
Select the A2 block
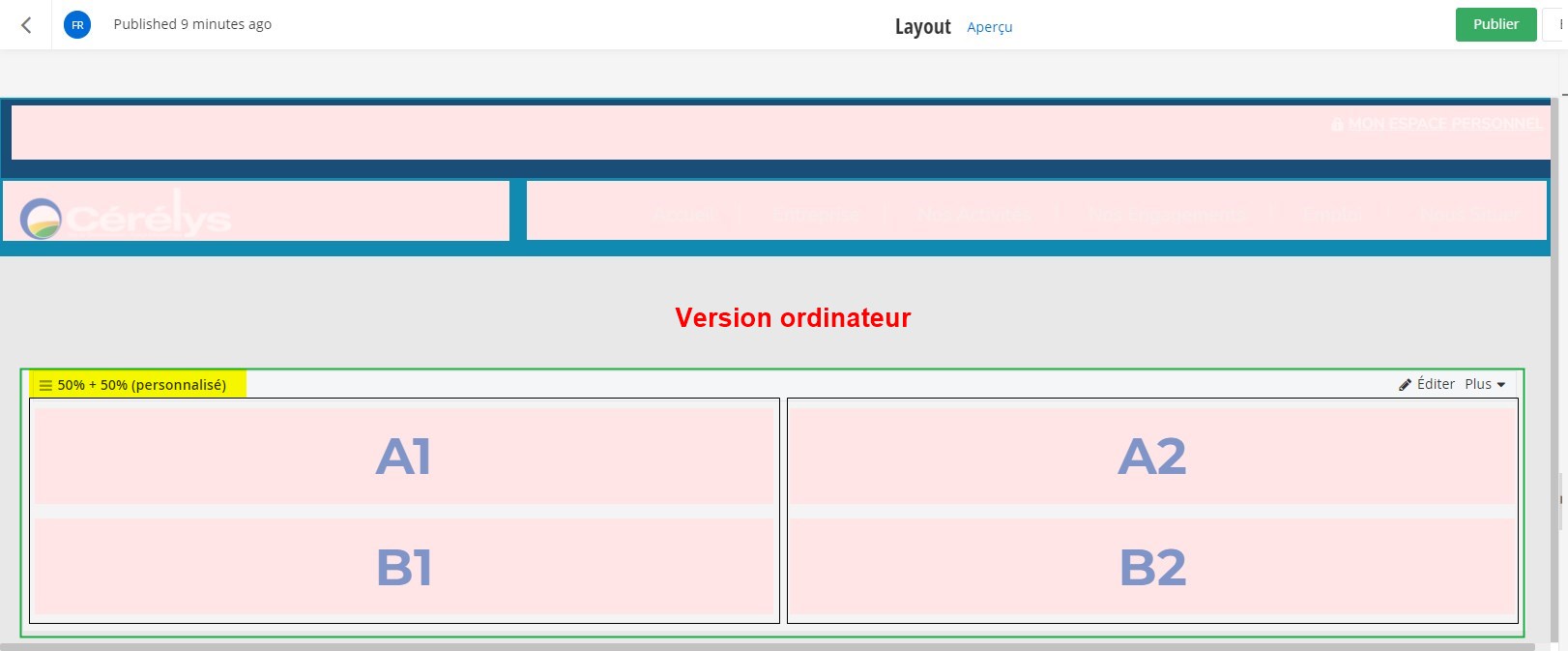tap(1152, 456)
